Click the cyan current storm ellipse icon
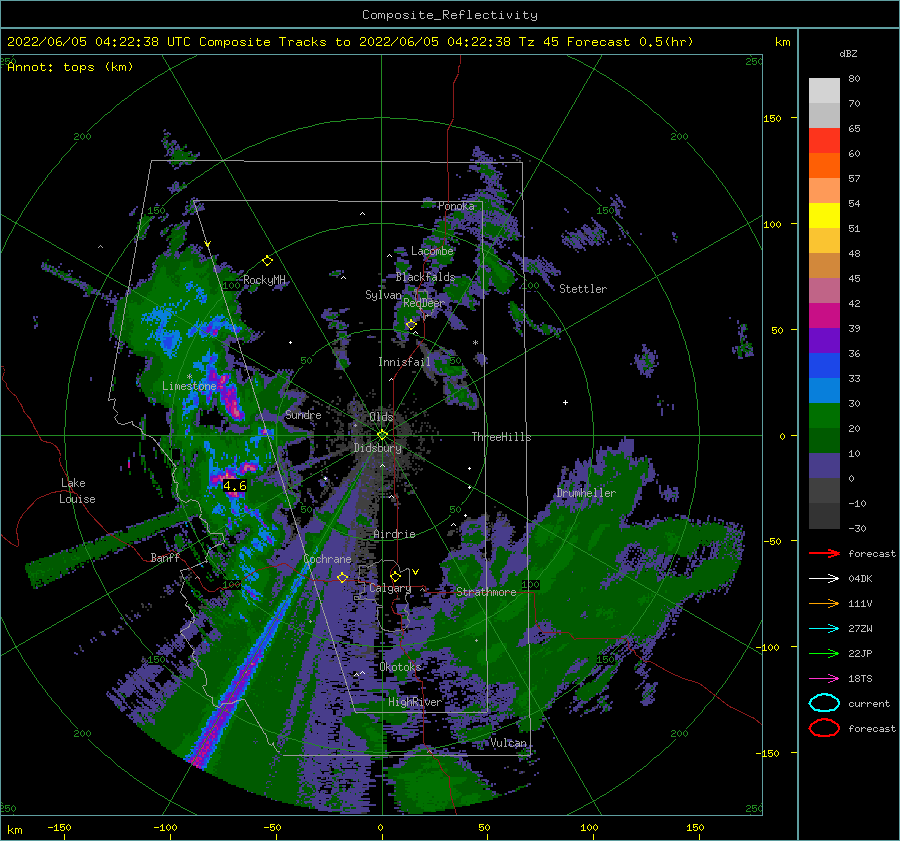The width and height of the screenshot is (900, 841). coord(824,703)
